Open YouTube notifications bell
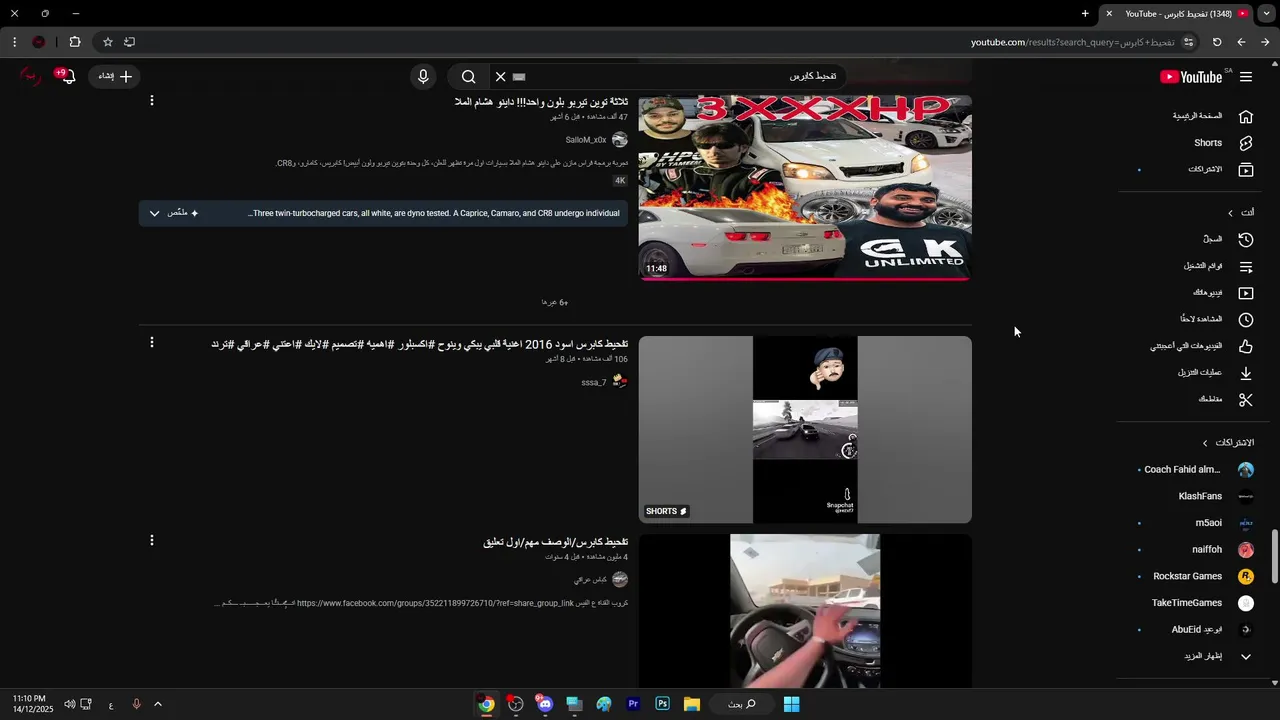This screenshot has height=720, width=1280. tap(67, 77)
